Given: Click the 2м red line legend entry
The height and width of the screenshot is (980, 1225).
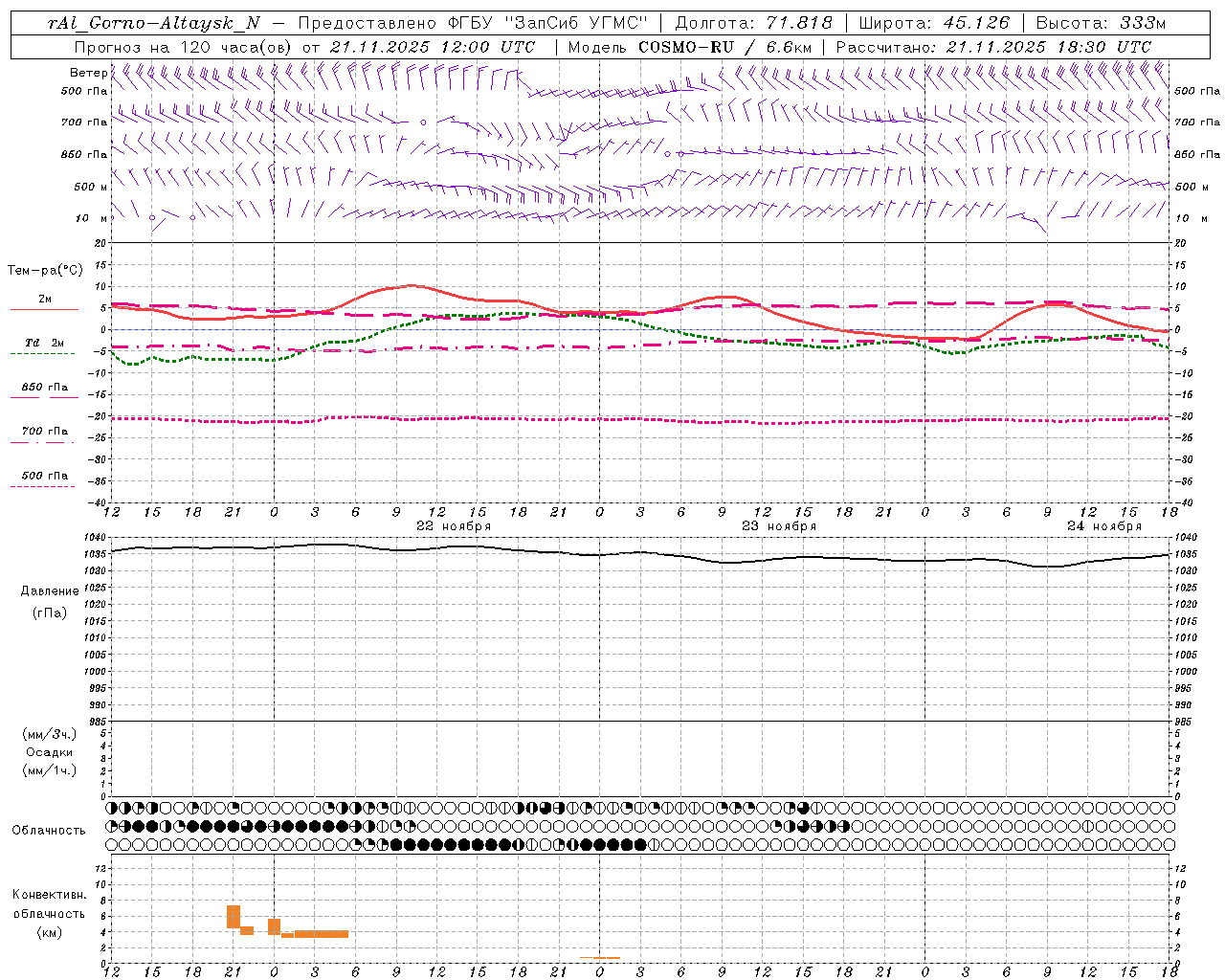Looking at the screenshot, I should click(x=44, y=303).
